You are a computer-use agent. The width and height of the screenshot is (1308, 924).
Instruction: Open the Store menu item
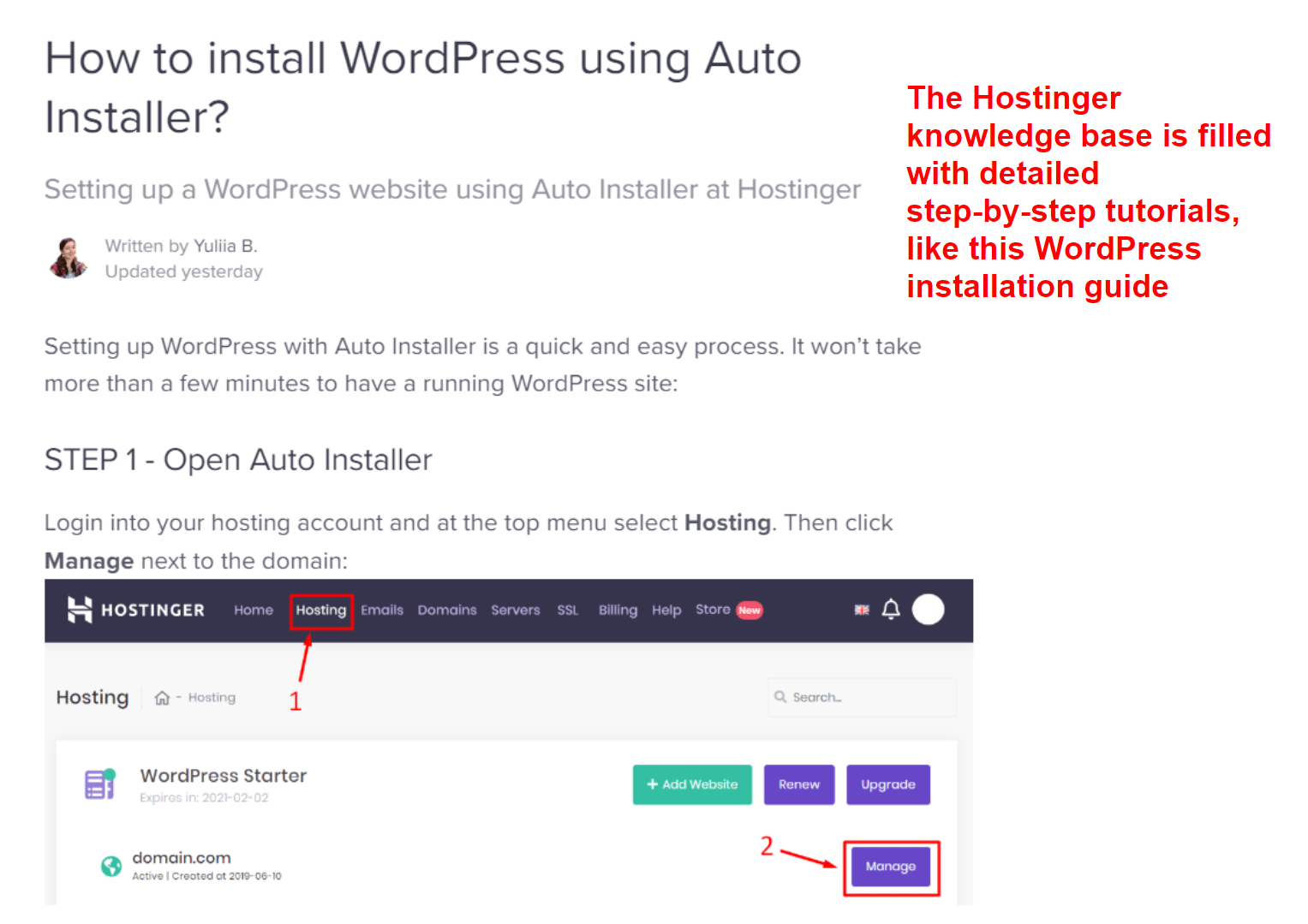coord(713,609)
